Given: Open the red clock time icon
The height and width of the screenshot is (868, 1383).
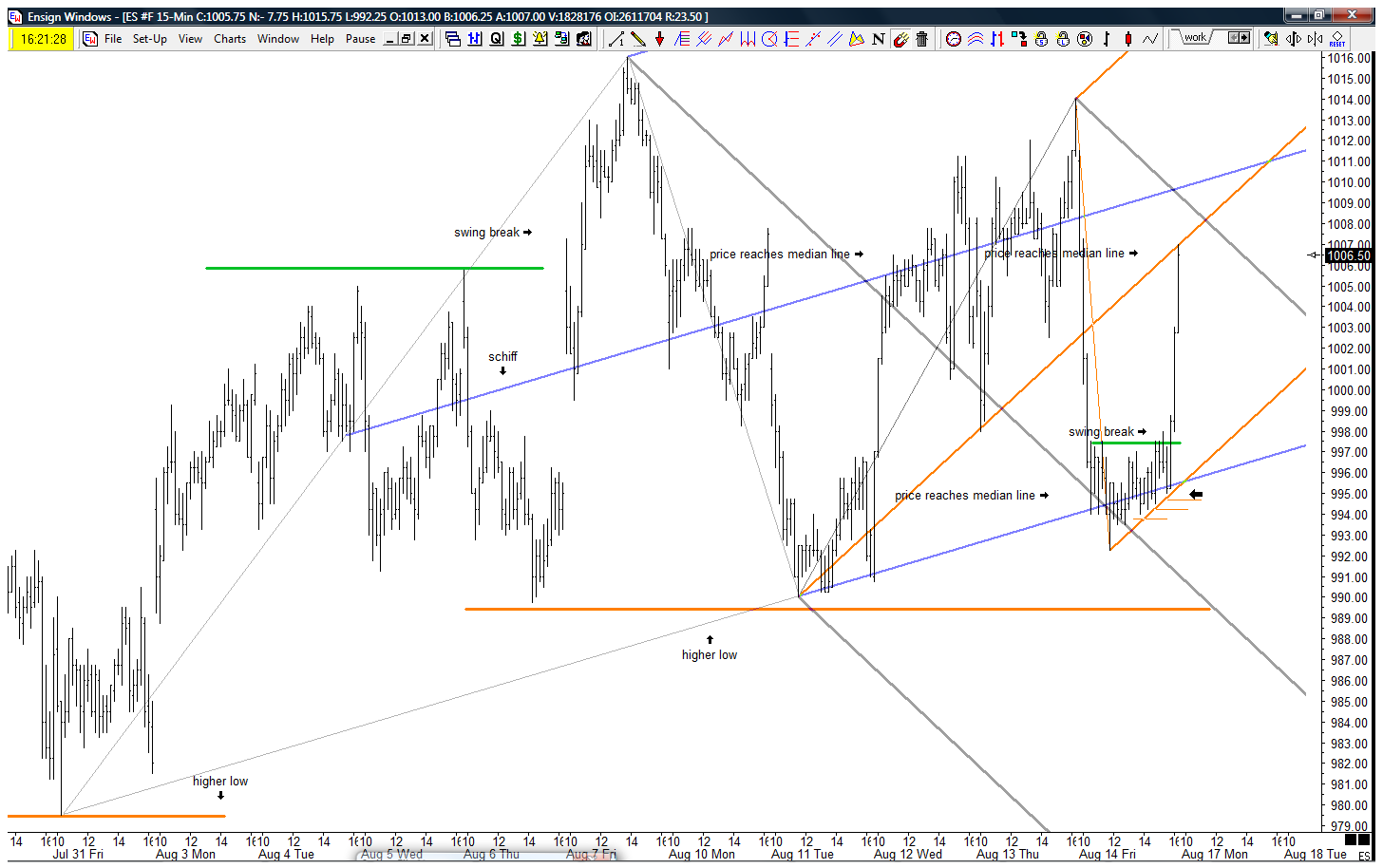Looking at the screenshot, I should [x=954, y=39].
